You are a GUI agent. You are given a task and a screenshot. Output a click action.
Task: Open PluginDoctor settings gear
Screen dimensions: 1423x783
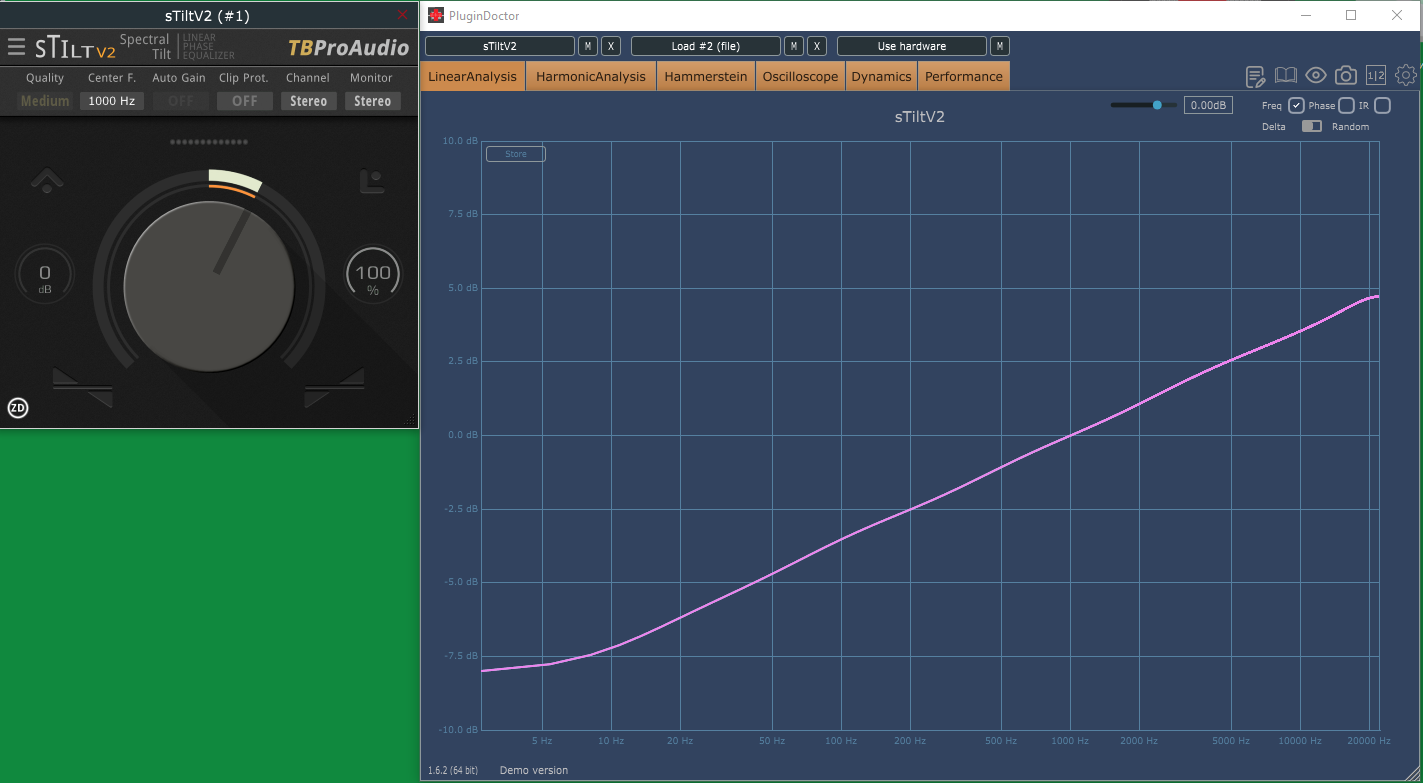[x=1406, y=75]
